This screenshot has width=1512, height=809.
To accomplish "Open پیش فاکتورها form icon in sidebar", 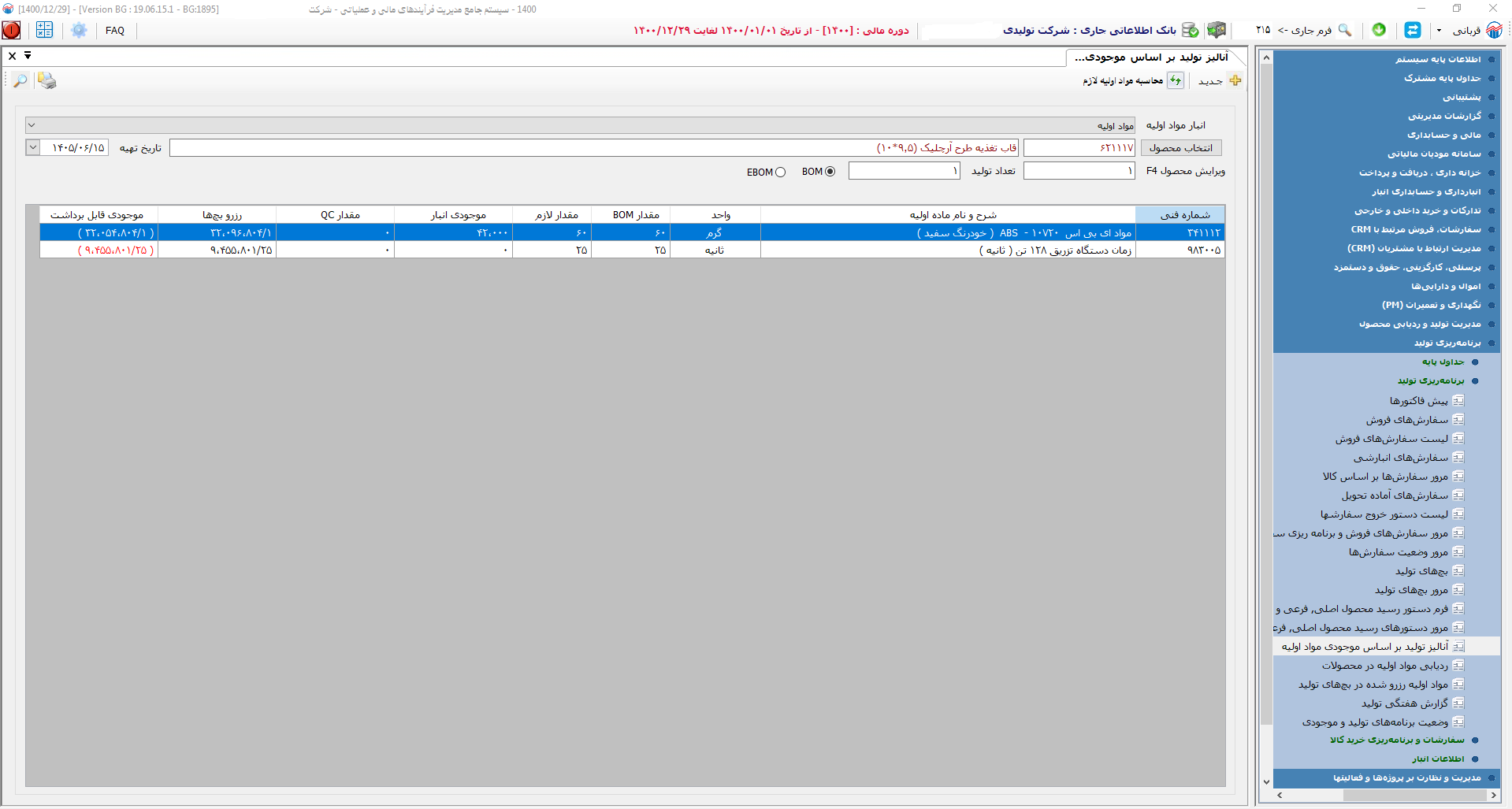I will click(x=1458, y=401).
